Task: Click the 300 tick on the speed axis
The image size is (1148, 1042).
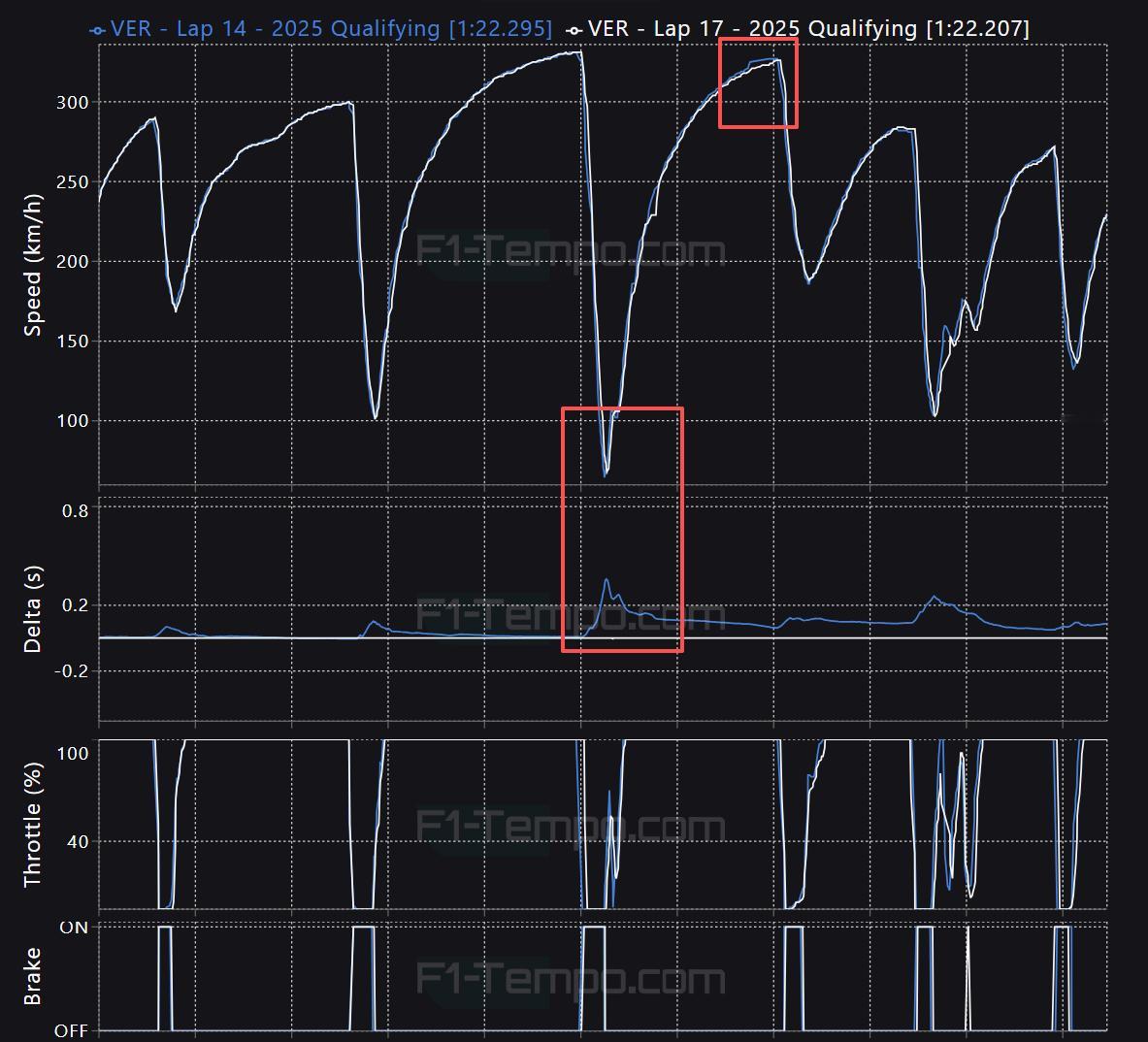Action: [73, 103]
